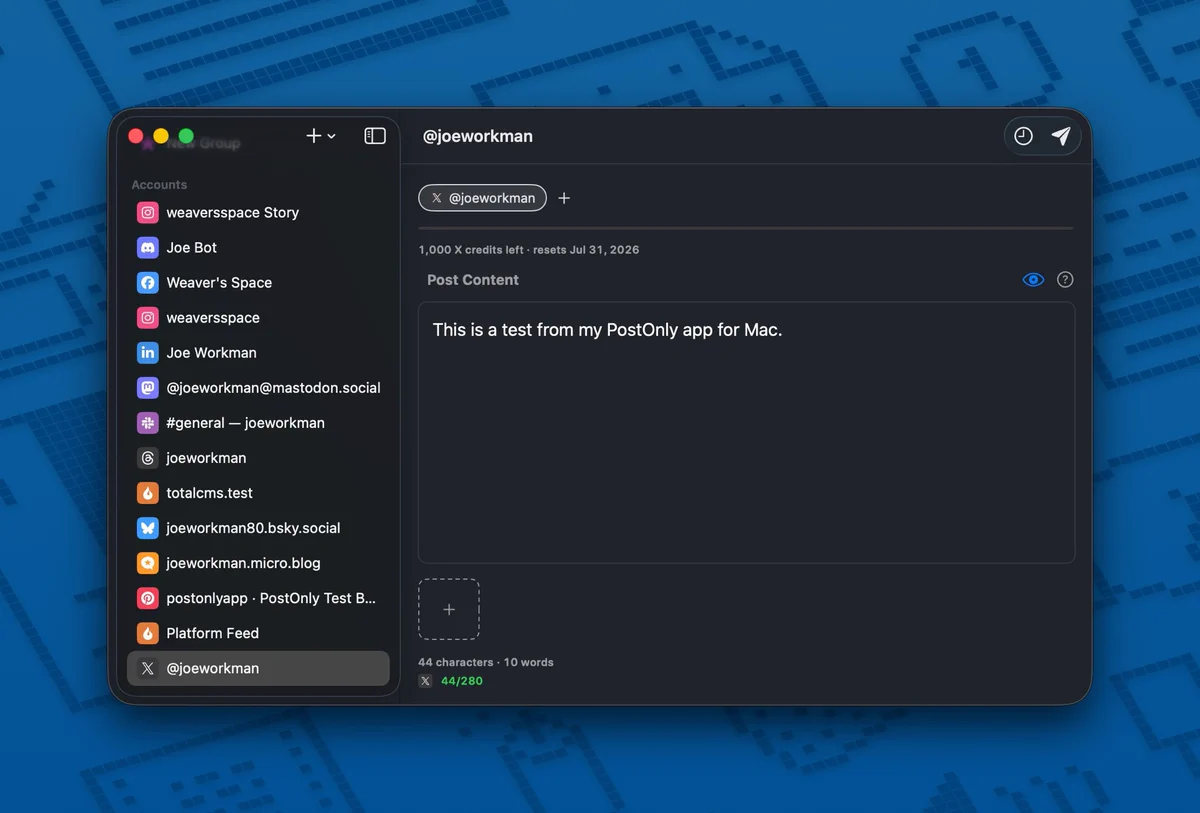
Task: Click the Pinterest icon beside postonlyapp
Action: 148,598
